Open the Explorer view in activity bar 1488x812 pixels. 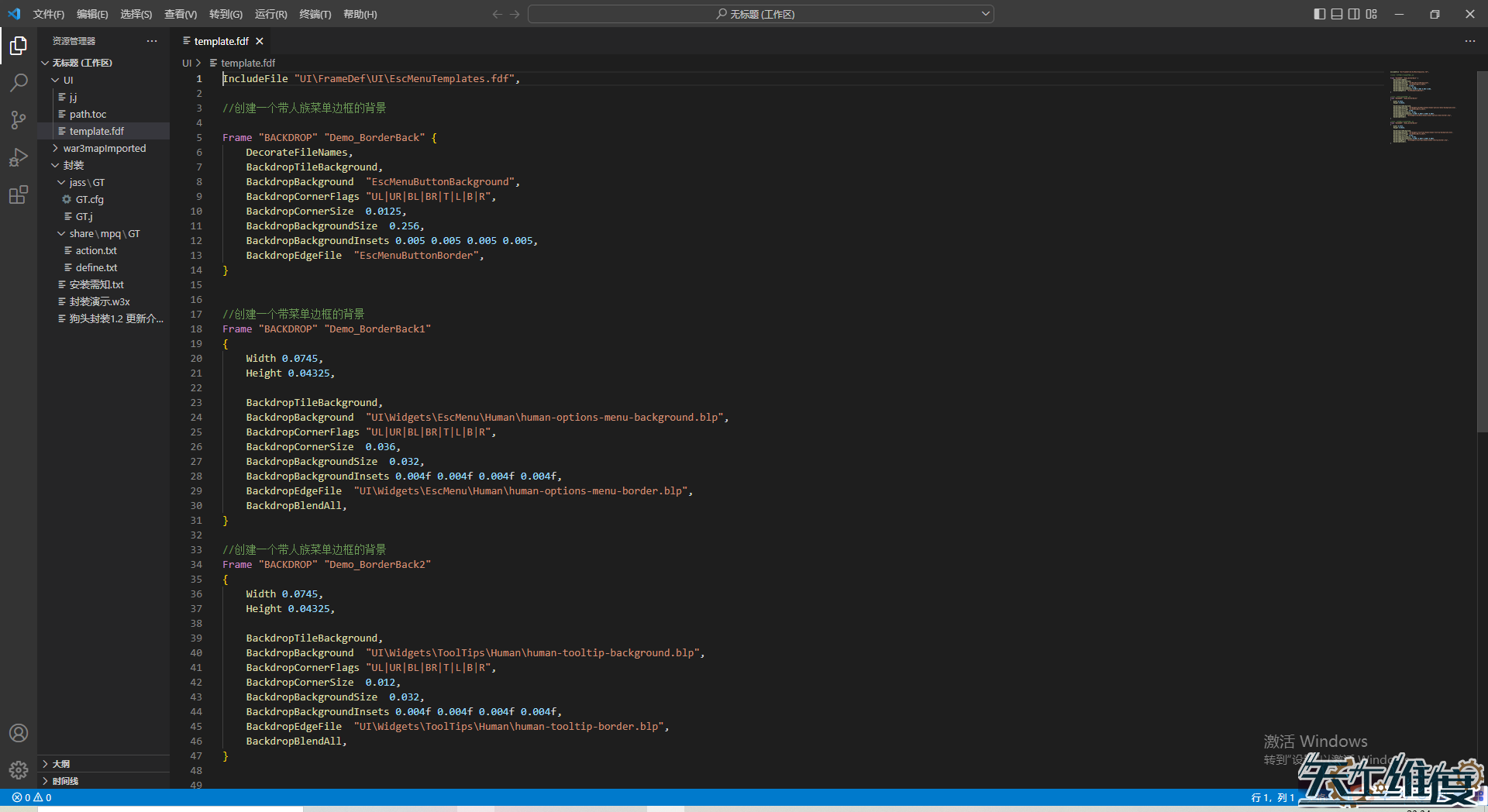click(19, 46)
